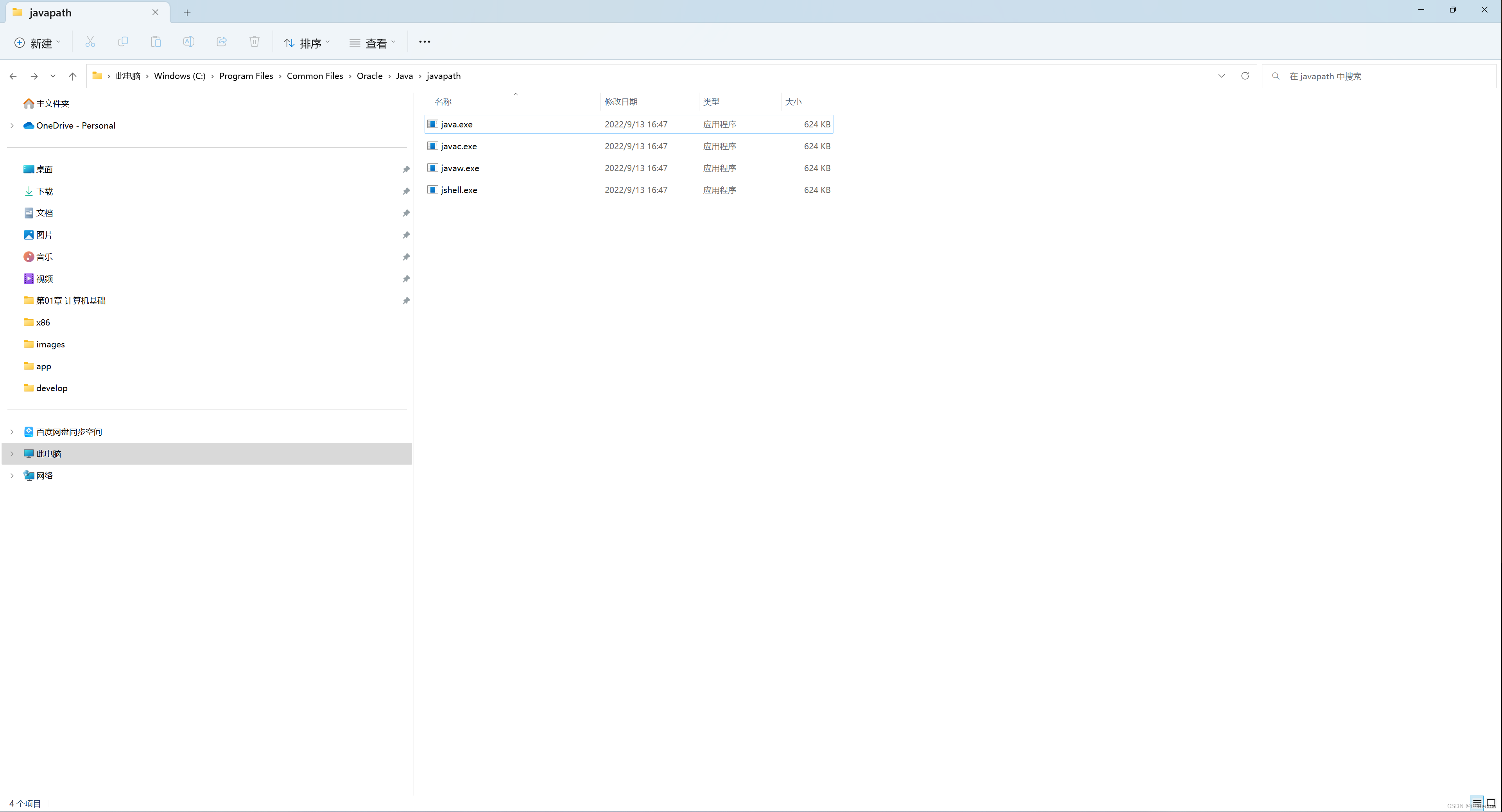Open the 查看 view dropdown

(x=373, y=43)
